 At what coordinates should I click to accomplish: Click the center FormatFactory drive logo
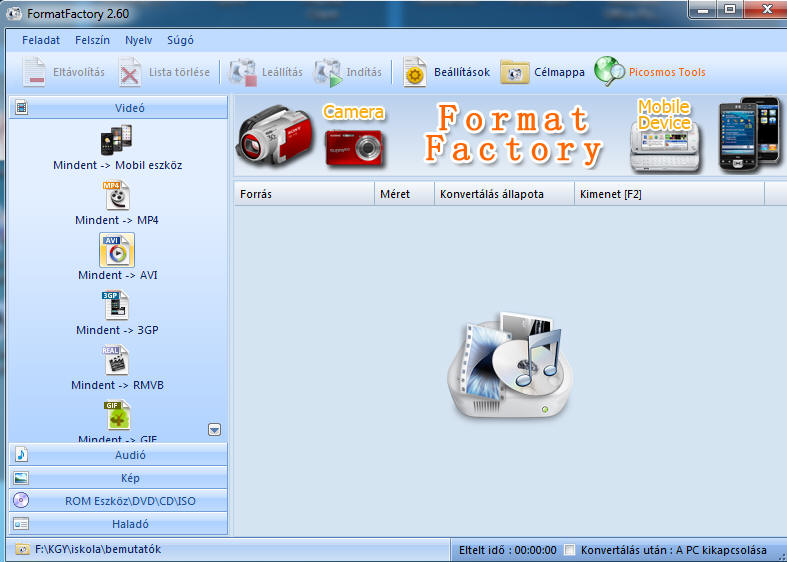510,365
